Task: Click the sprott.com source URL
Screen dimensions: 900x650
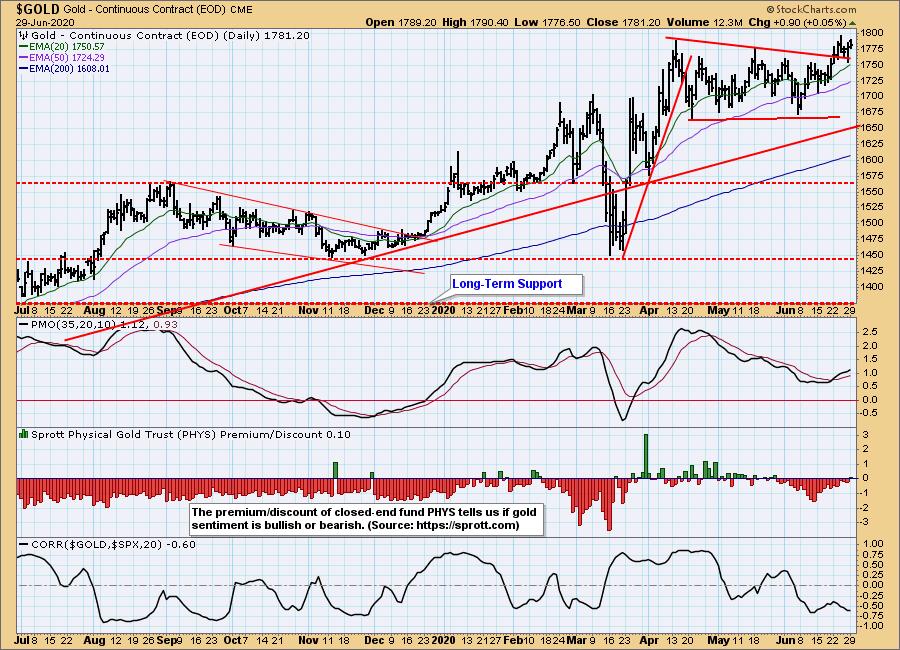Action: [x=465, y=525]
